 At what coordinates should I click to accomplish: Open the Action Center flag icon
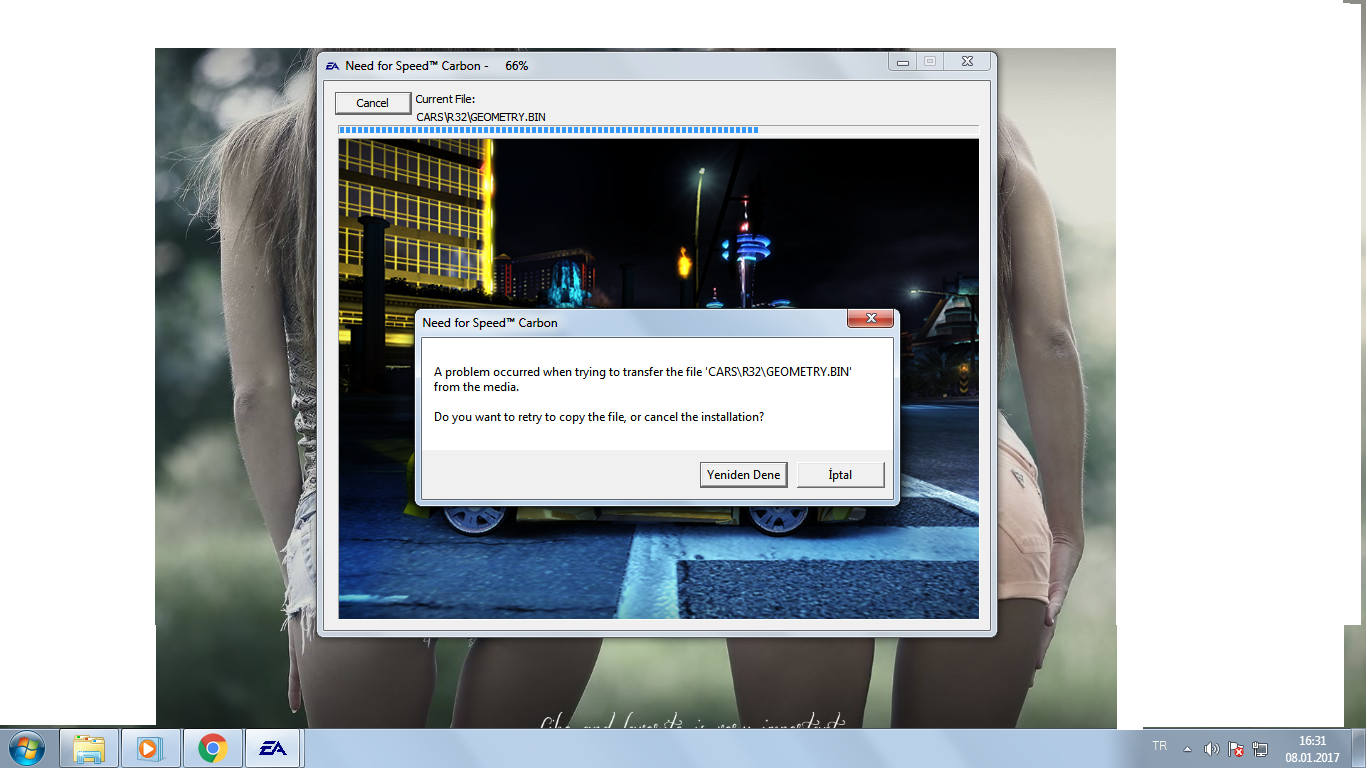pos(1236,749)
